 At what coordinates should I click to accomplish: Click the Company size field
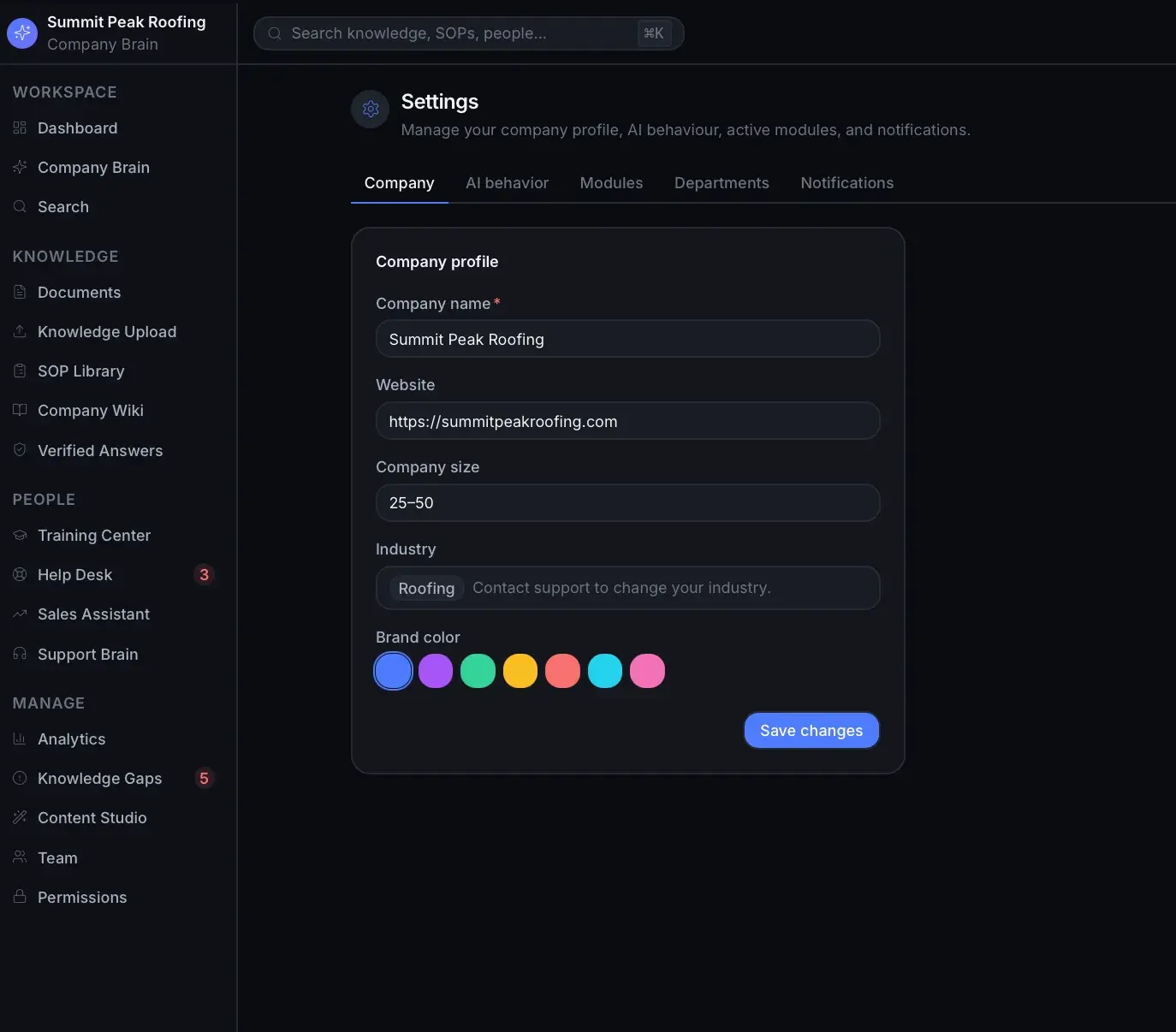point(627,503)
